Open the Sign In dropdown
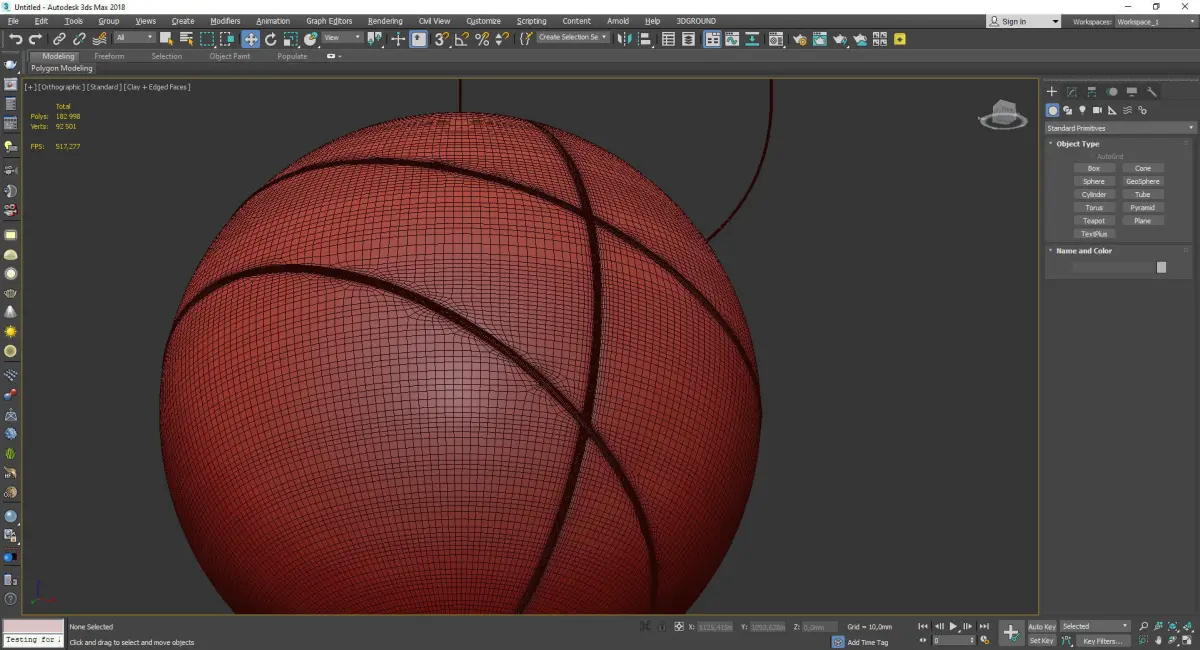1200x650 pixels. point(1023,21)
